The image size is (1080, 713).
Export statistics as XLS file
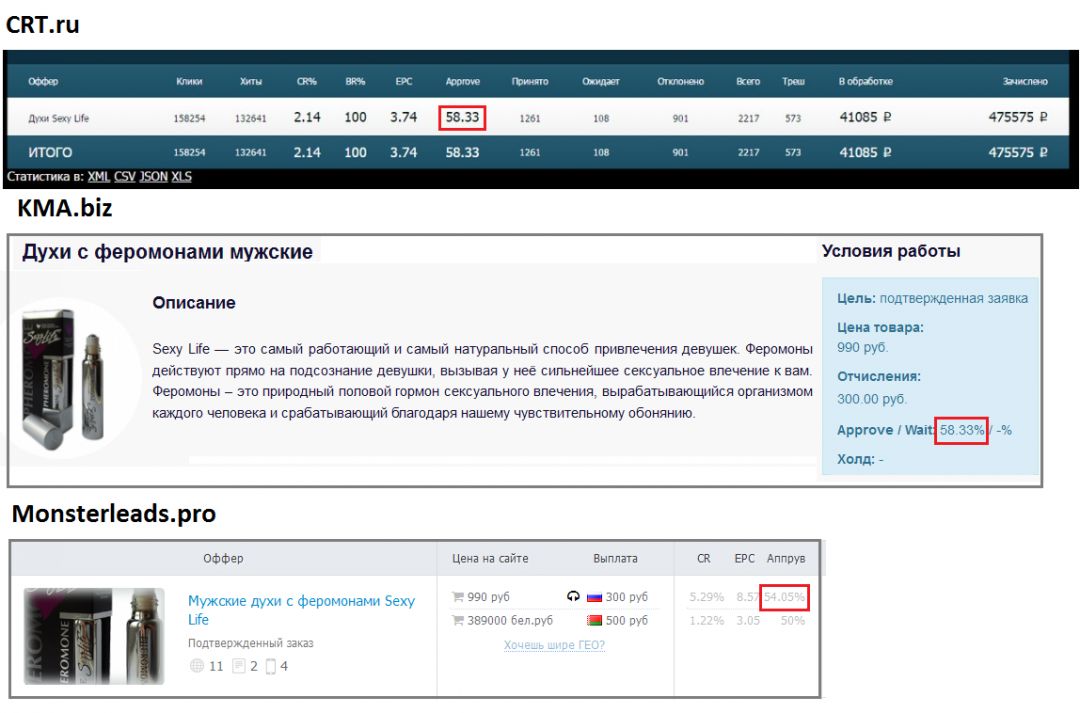click(x=181, y=176)
